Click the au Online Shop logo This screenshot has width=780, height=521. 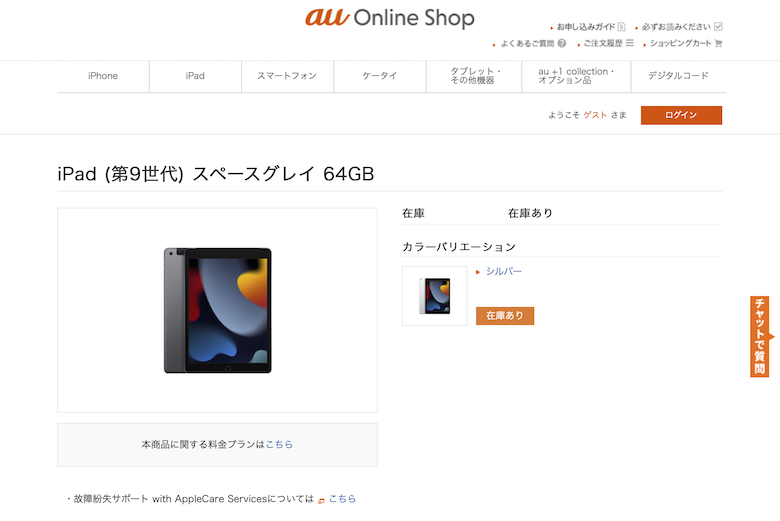pyautogui.click(x=390, y=17)
